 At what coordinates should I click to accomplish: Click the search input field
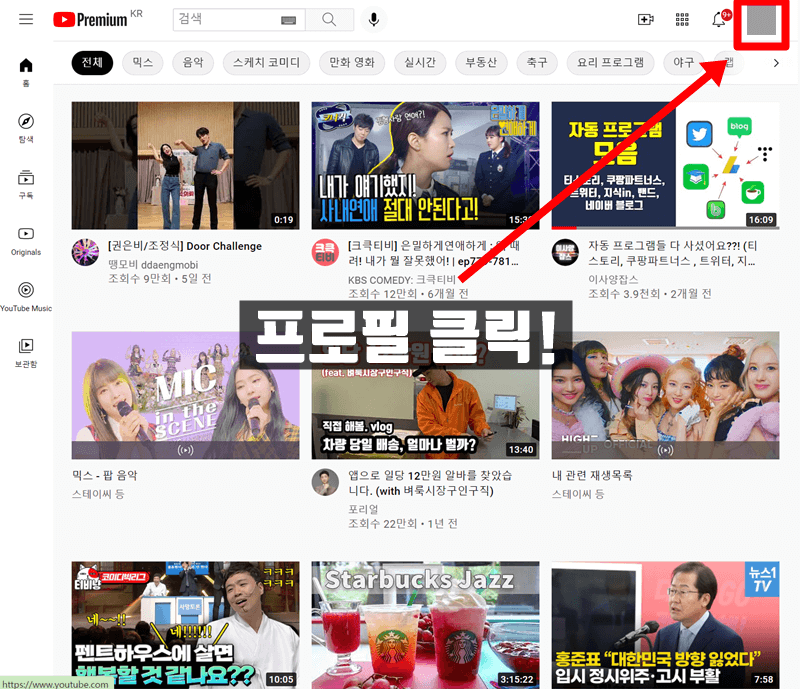[239, 19]
